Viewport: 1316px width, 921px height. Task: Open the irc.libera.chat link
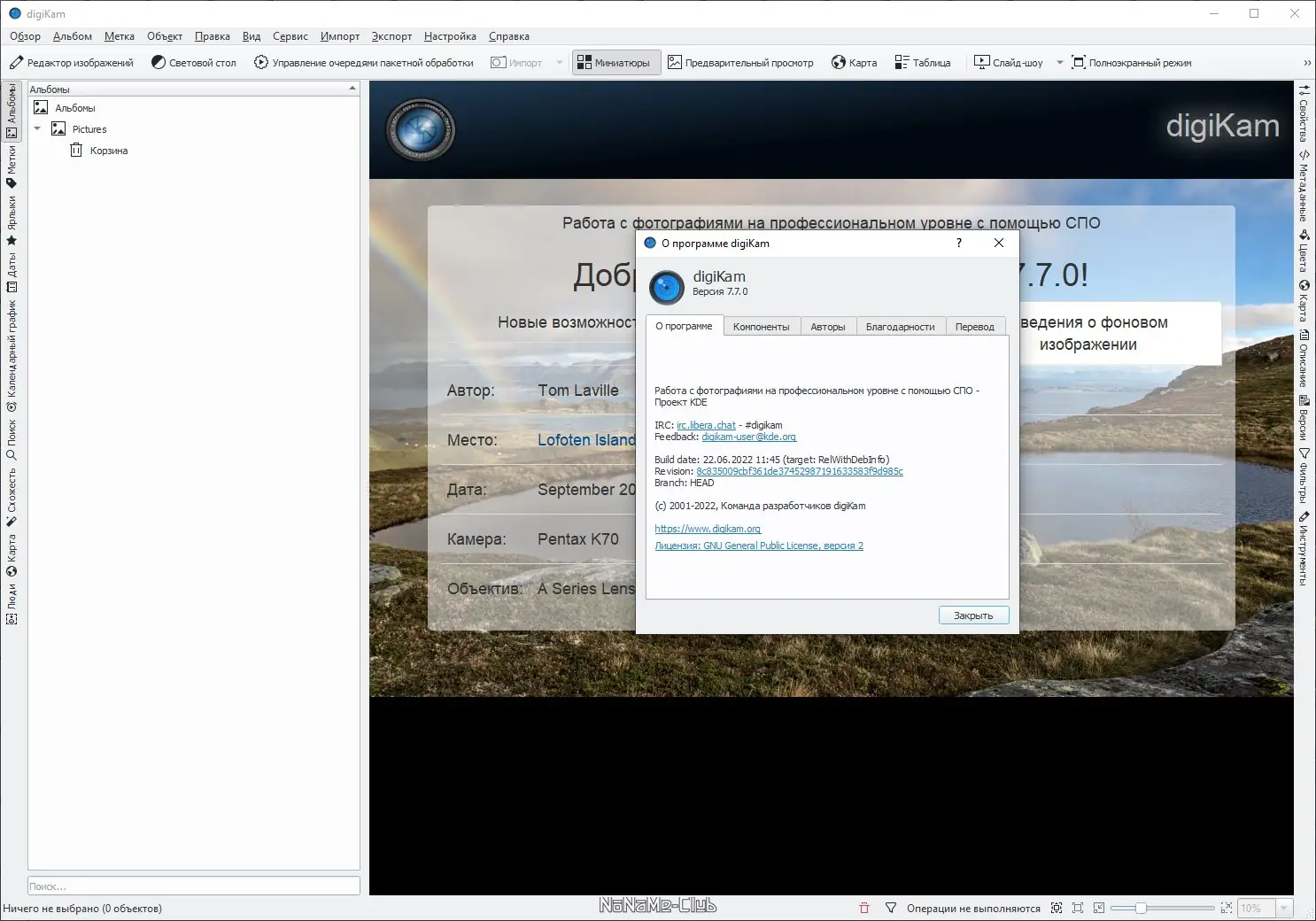pyautogui.click(x=706, y=425)
